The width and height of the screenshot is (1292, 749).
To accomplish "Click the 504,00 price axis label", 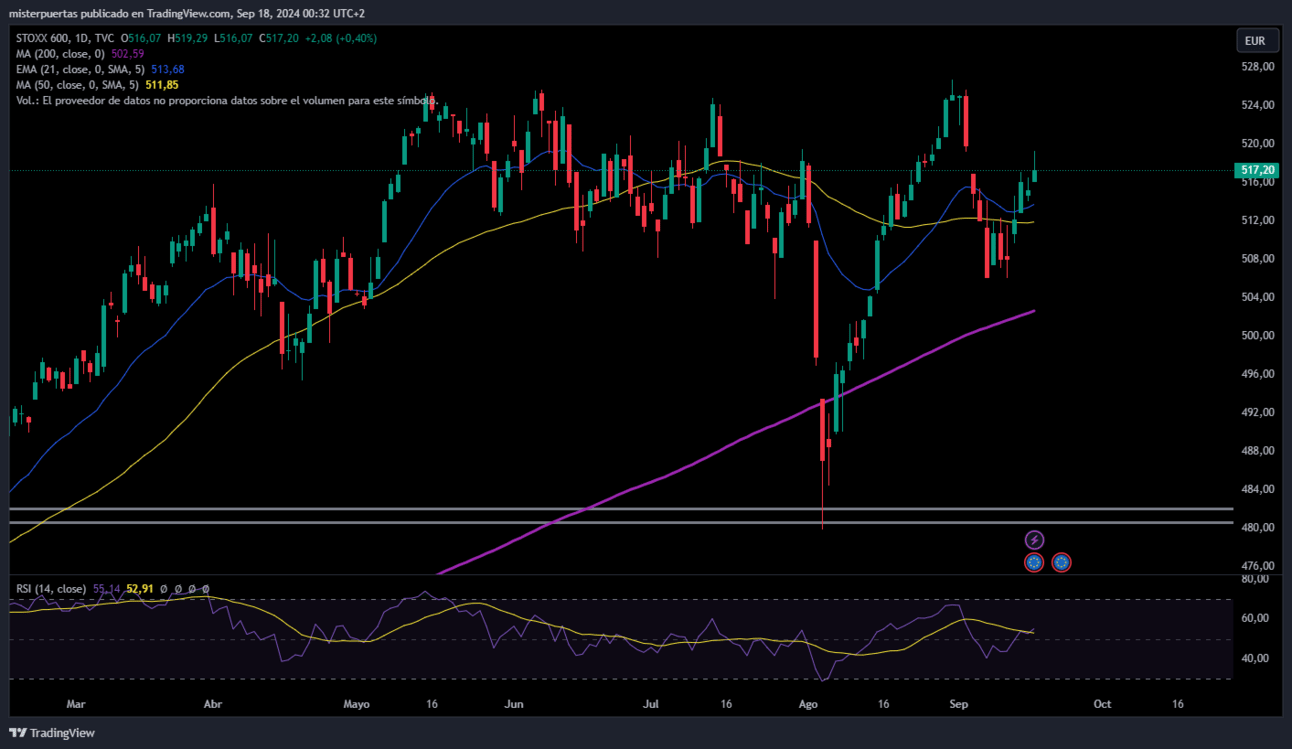I will click(1259, 298).
